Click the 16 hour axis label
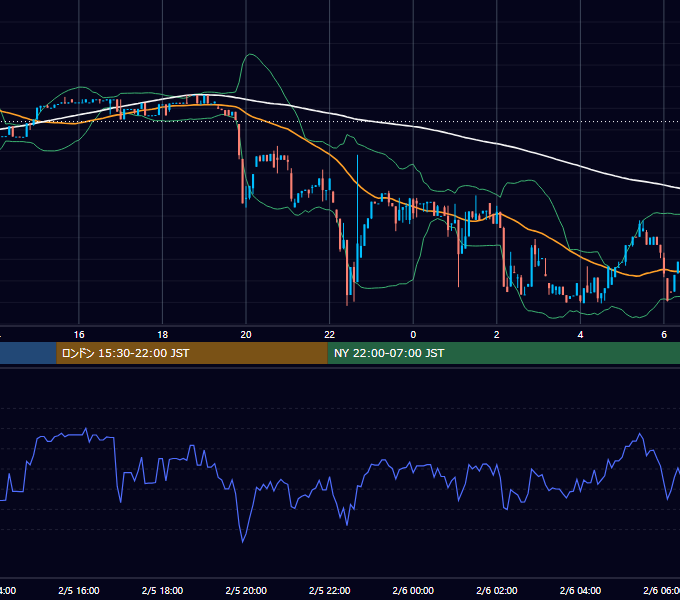The image size is (680, 600). click(79, 335)
